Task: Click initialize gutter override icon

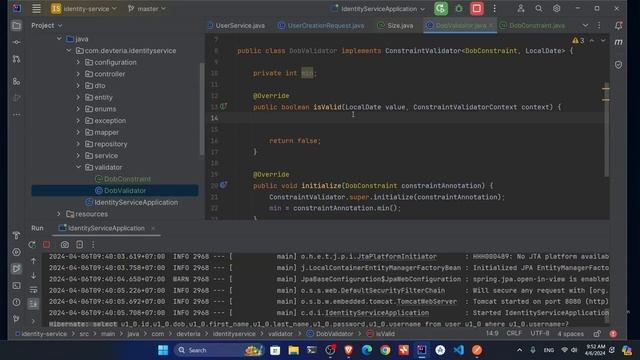Action: (x=224, y=185)
